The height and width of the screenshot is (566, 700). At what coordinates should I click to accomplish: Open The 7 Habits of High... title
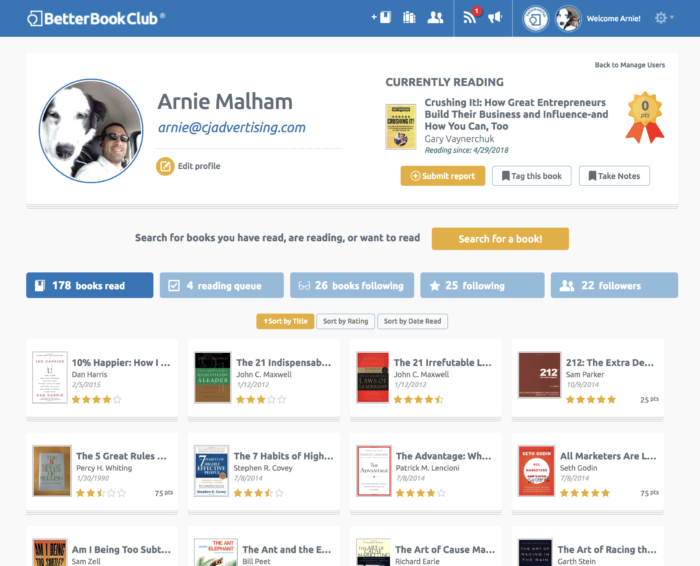tap(283, 456)
